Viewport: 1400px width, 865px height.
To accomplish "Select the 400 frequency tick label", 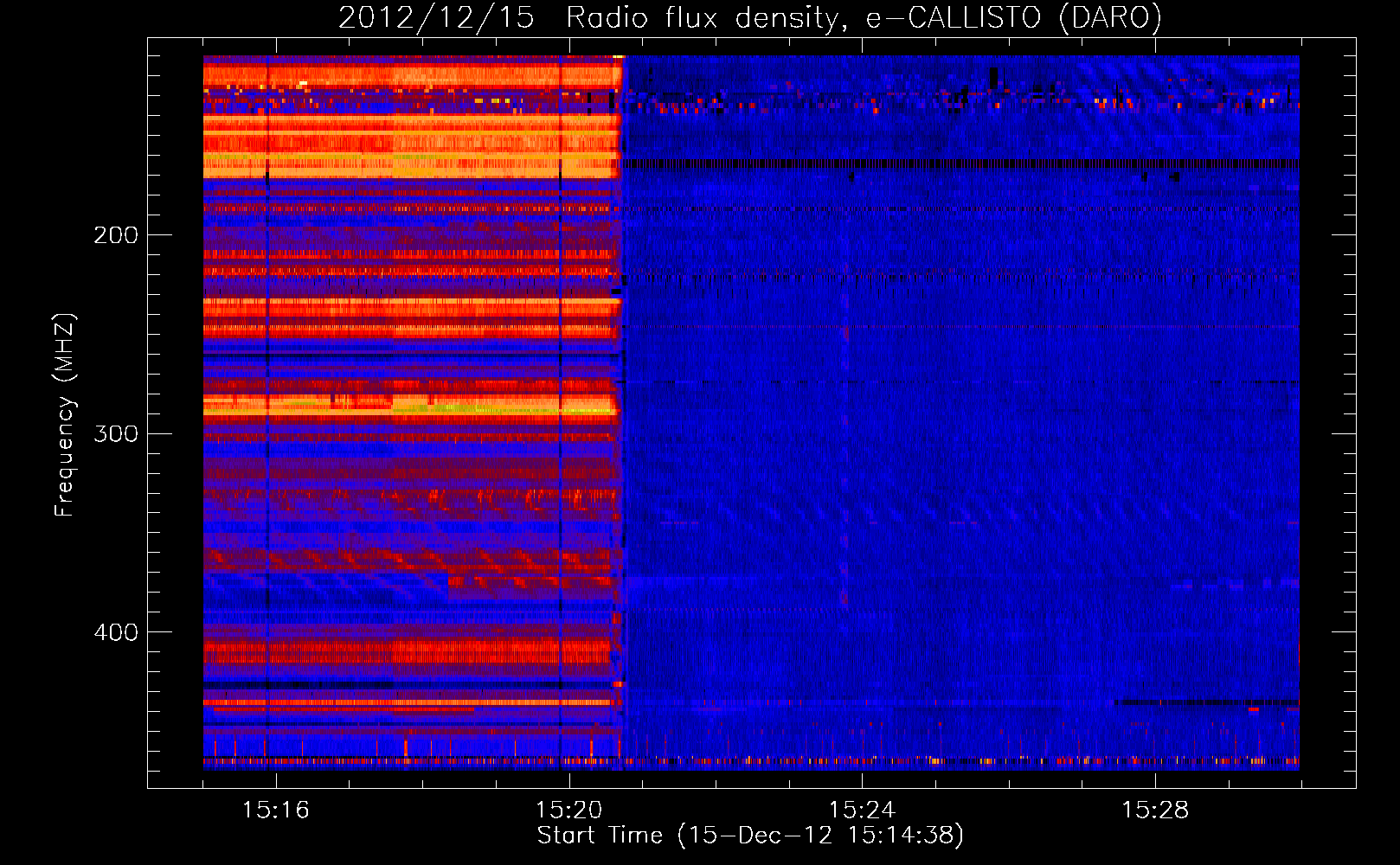I will (x=116, y=632).
